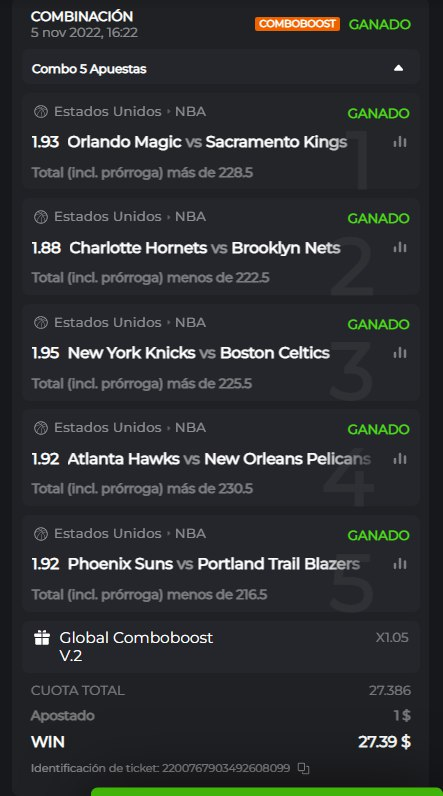Copy the ticket identification number
Screen dimensions: 443x796
click(303, 769)
